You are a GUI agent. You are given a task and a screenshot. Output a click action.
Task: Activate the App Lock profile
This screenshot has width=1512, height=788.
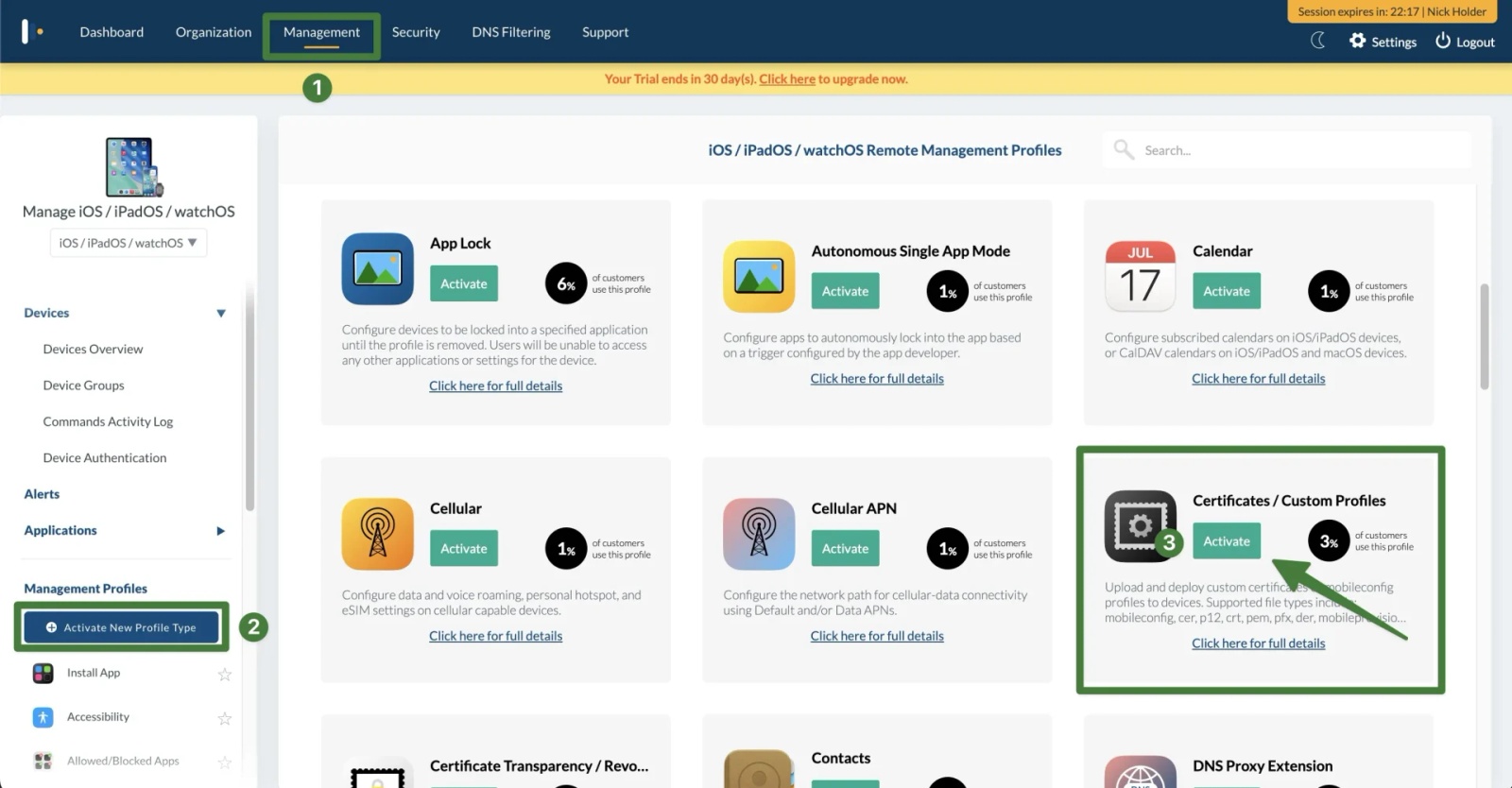pyautogui.click(x=464, y=283)
